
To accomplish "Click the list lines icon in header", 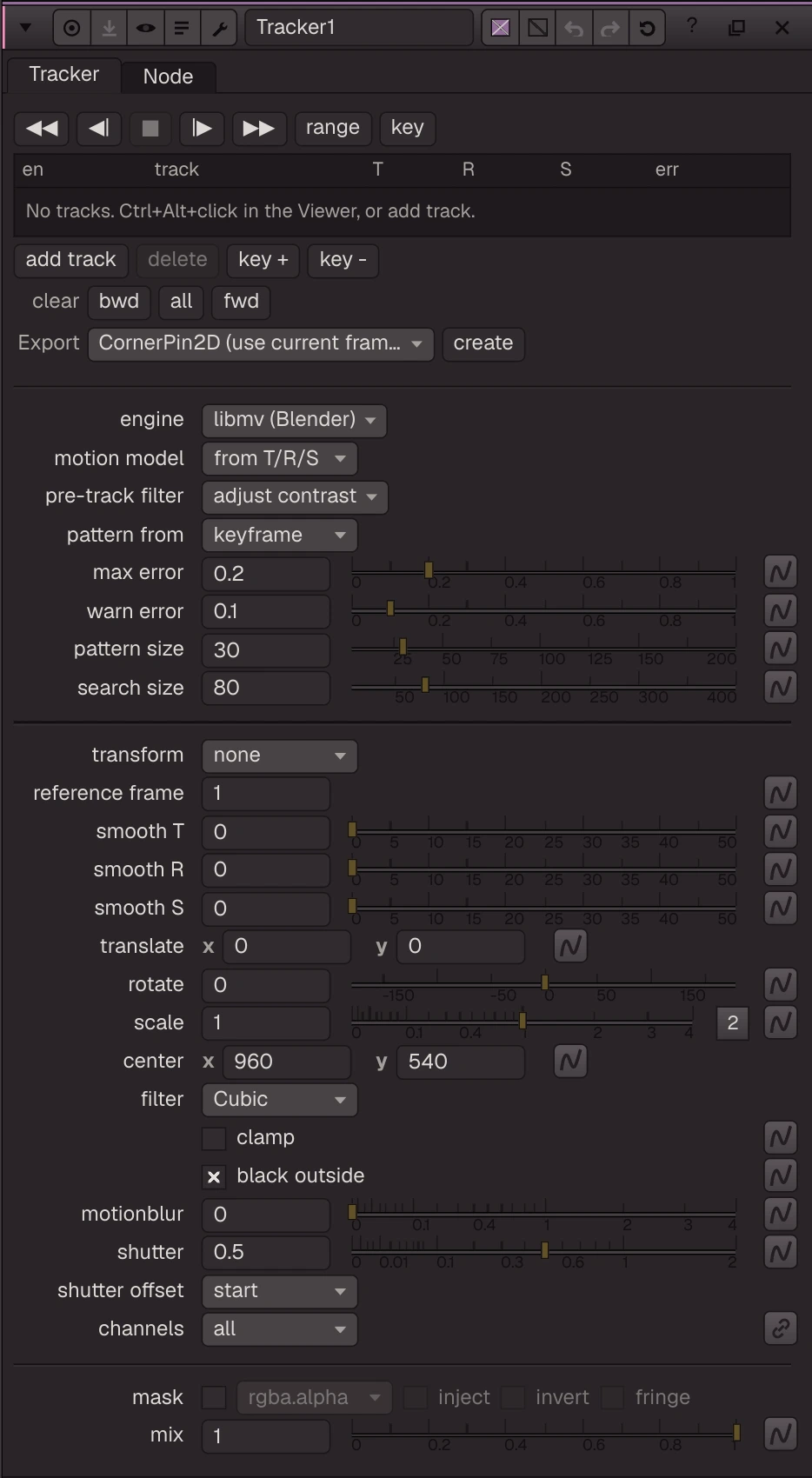I will pyautogui.click(x=182, y=28).
